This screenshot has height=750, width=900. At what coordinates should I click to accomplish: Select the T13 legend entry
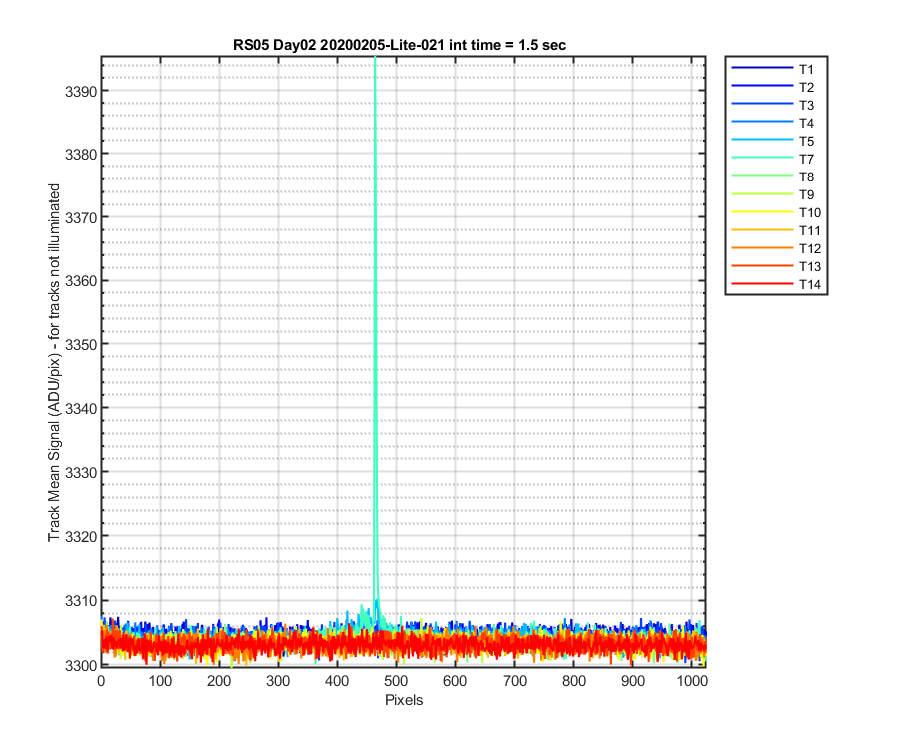[x=776, y=266]
